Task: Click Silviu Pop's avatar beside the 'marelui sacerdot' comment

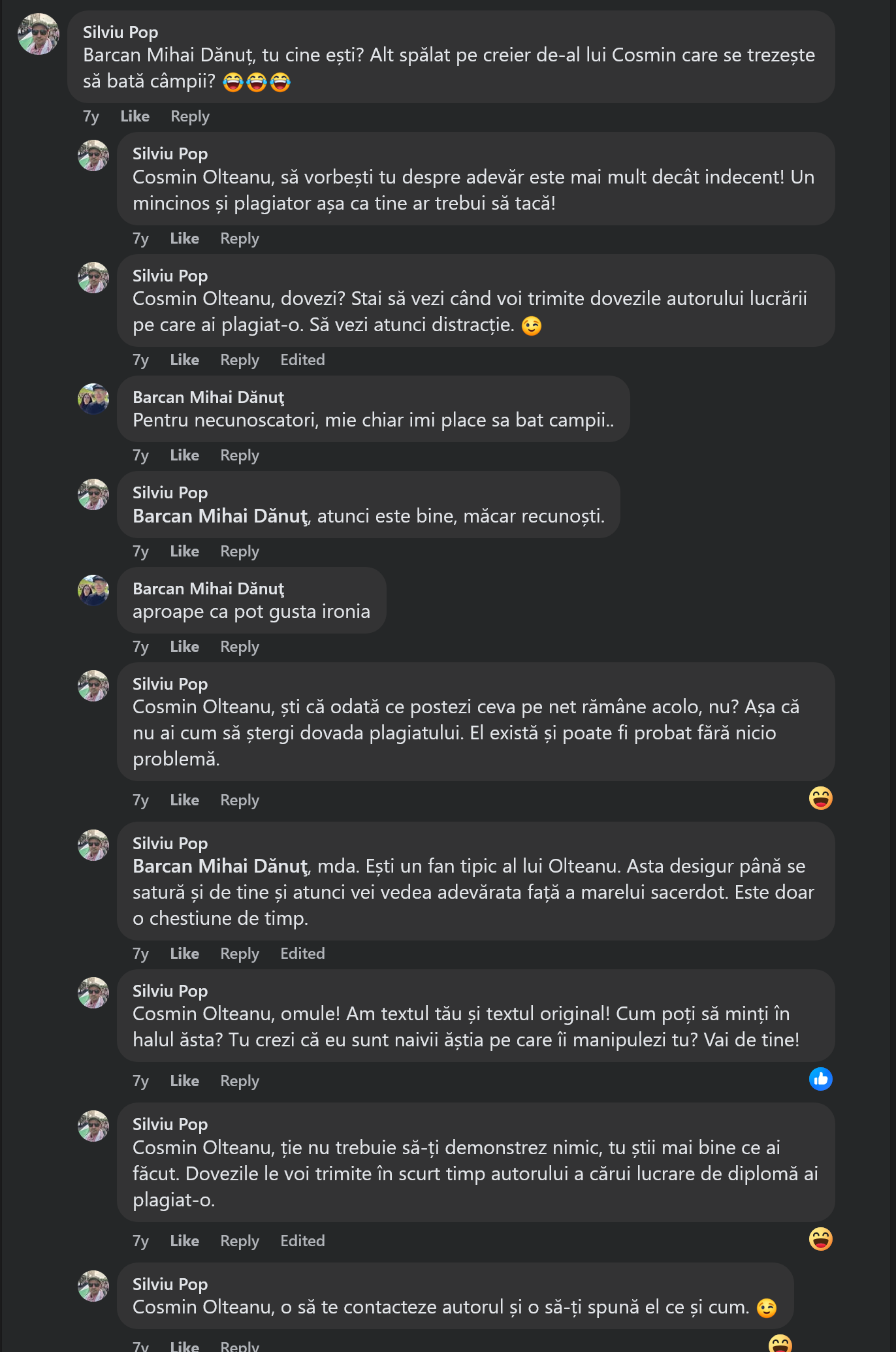Action: pyautogui.click(x=93, y=845)
